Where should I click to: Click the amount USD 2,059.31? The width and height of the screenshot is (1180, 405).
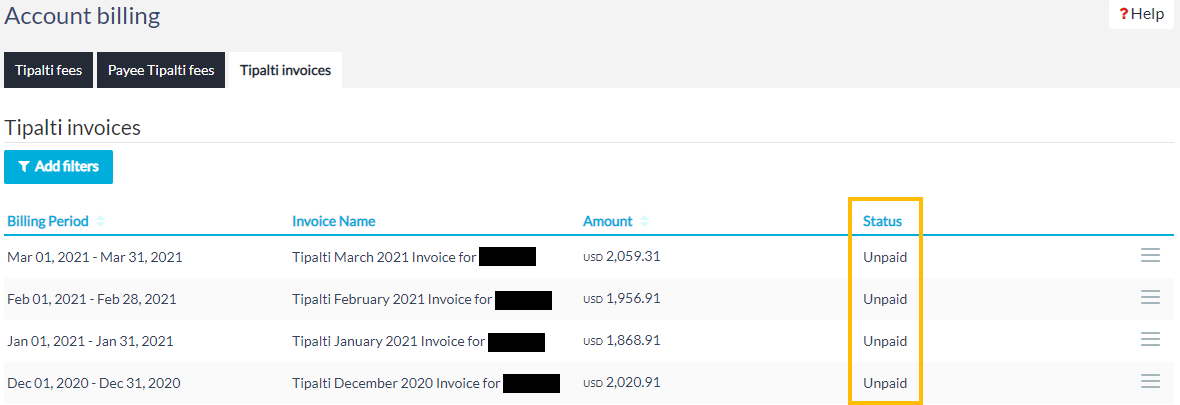click(x=622, y=256)
